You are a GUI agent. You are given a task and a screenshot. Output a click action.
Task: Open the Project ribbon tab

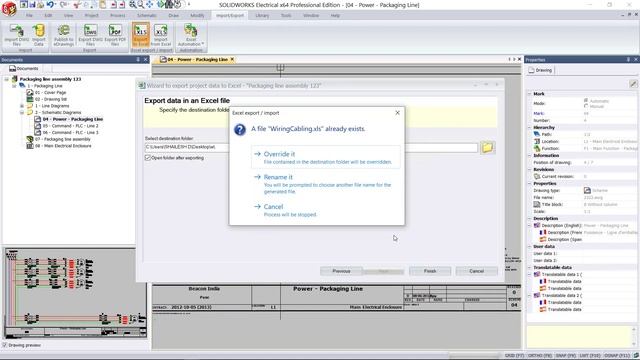coord(91,16)
